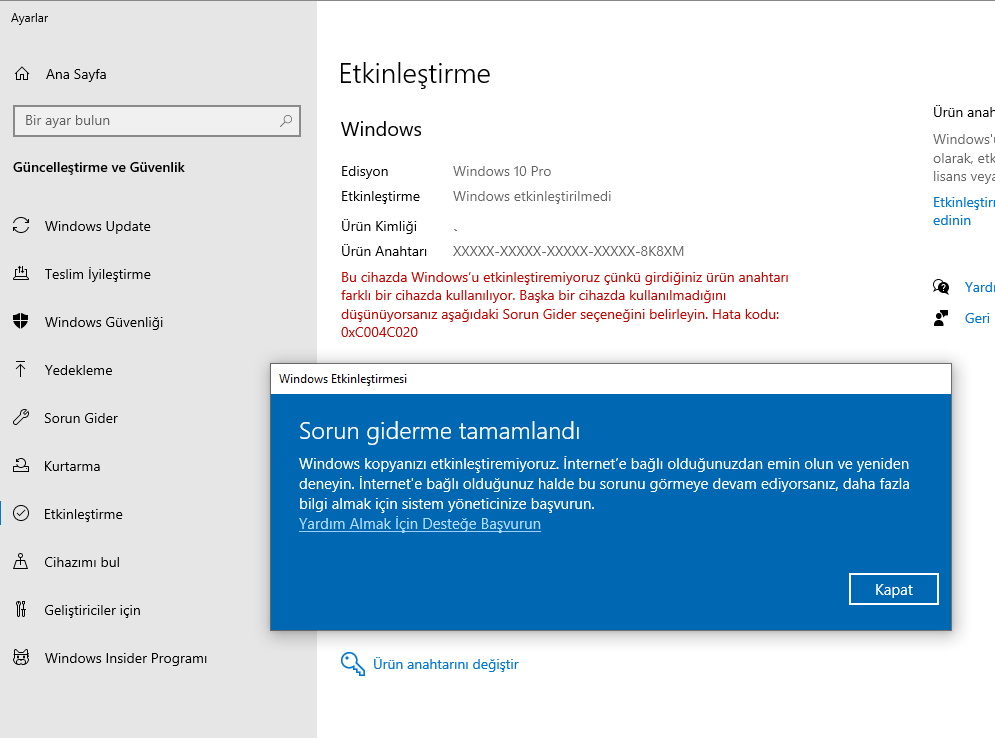Image resolution: width=995 pixels, height=738 pixels.
Task: Click the Cihazımı bul locator icon
Action: 21,562
